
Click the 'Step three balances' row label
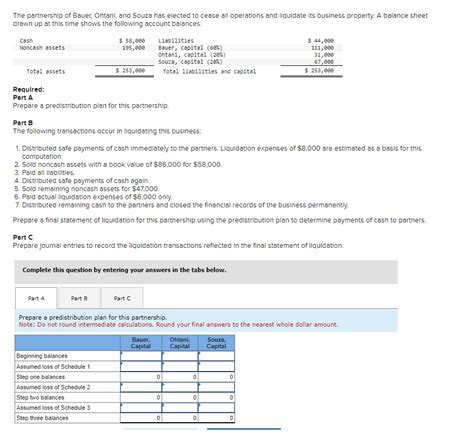click(x=42, y=418)
